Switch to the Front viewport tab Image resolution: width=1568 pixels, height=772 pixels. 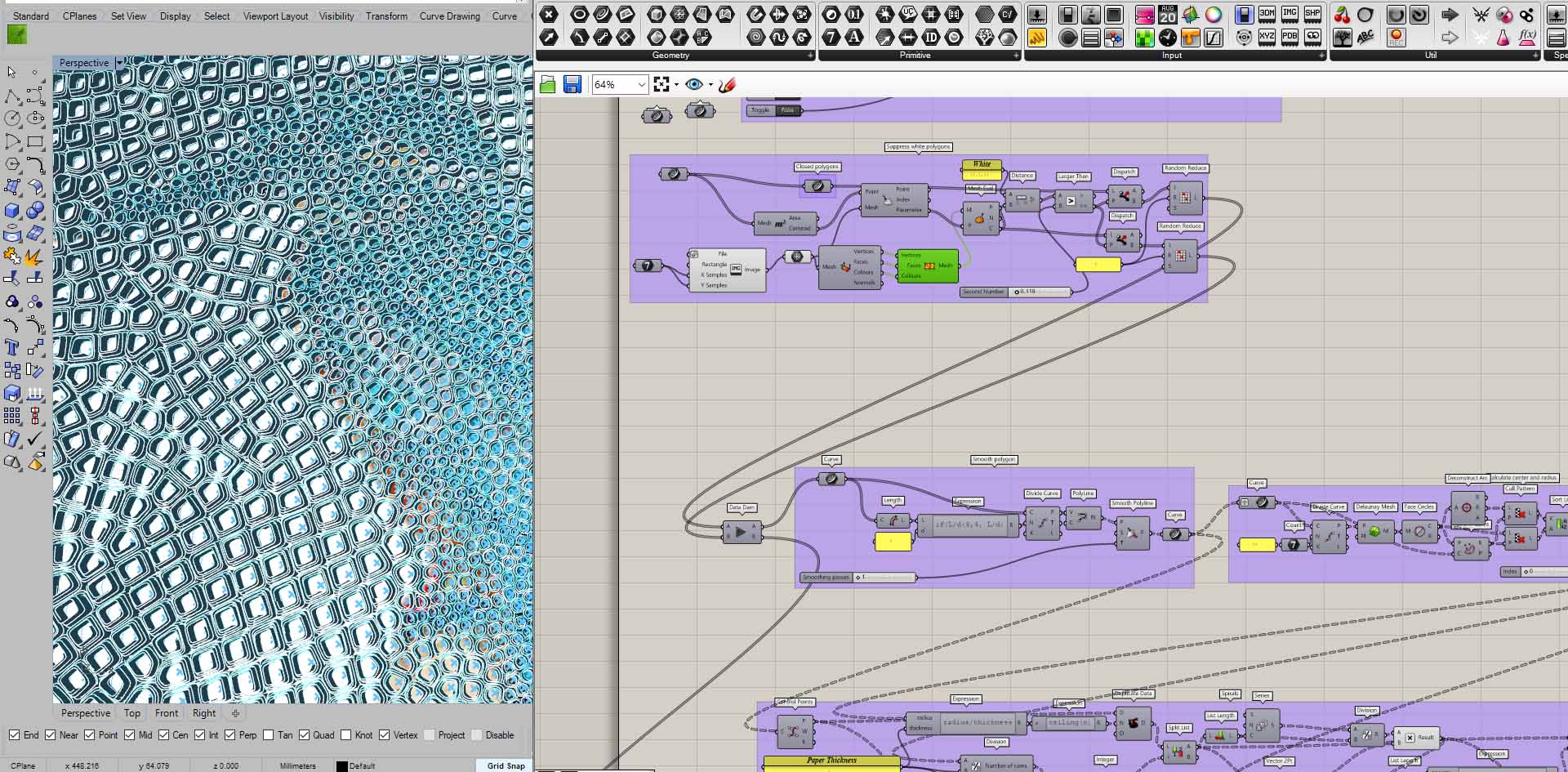(167, 713)
